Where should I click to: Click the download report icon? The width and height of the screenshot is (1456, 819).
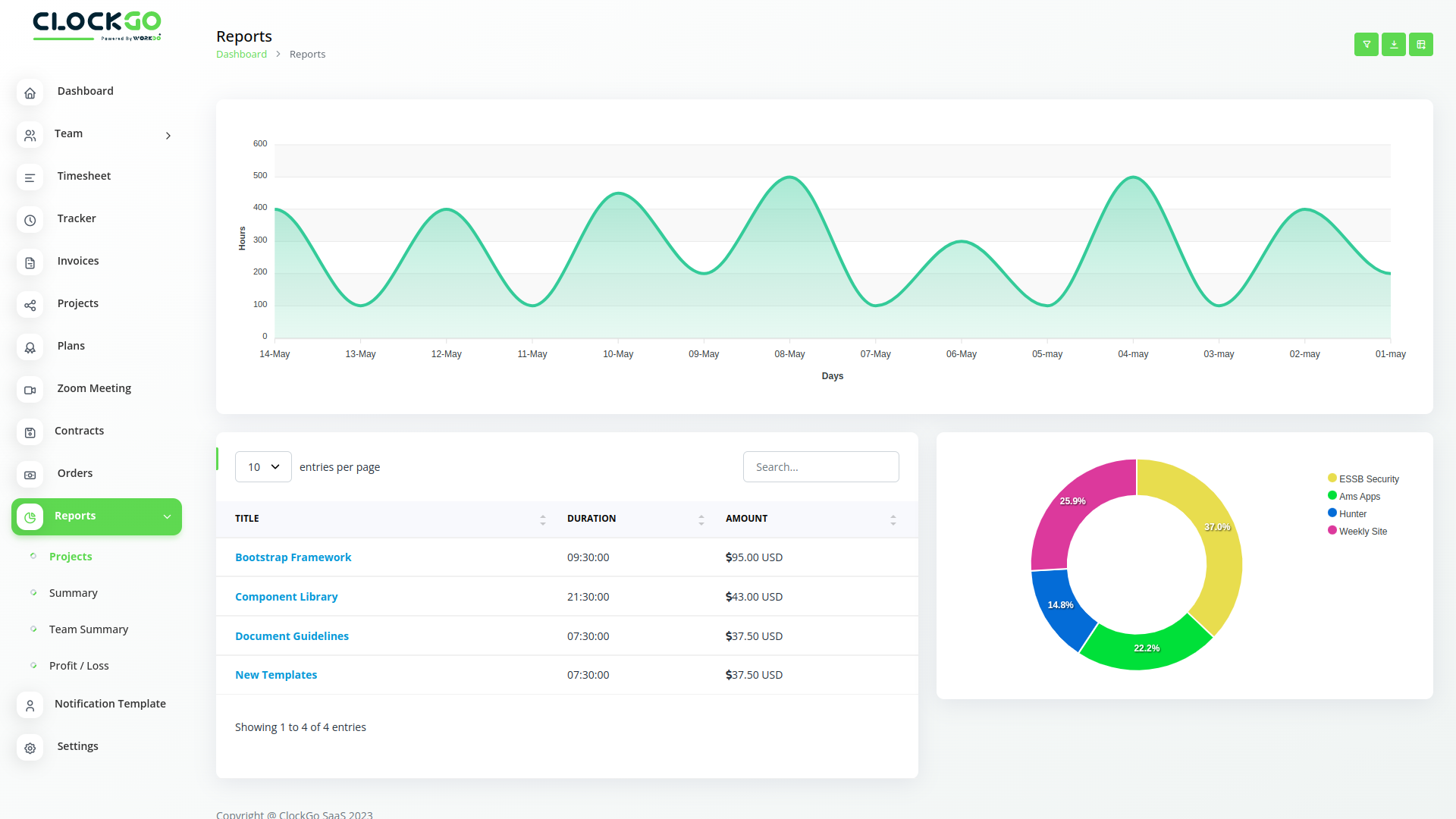[x=1393, y=45]
